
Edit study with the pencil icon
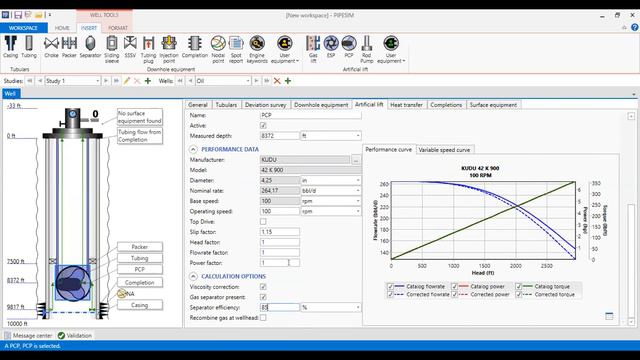click(127, 81)
